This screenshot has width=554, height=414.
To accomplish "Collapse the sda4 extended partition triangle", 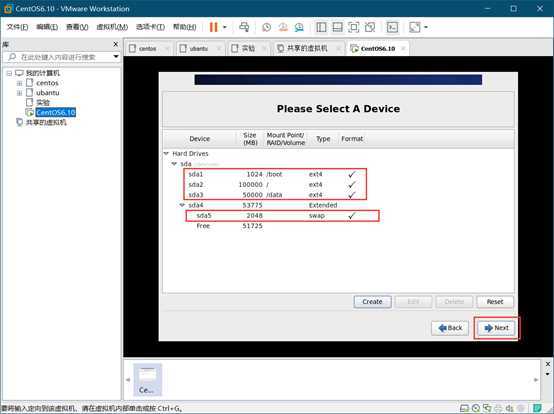I will [182, 205].
